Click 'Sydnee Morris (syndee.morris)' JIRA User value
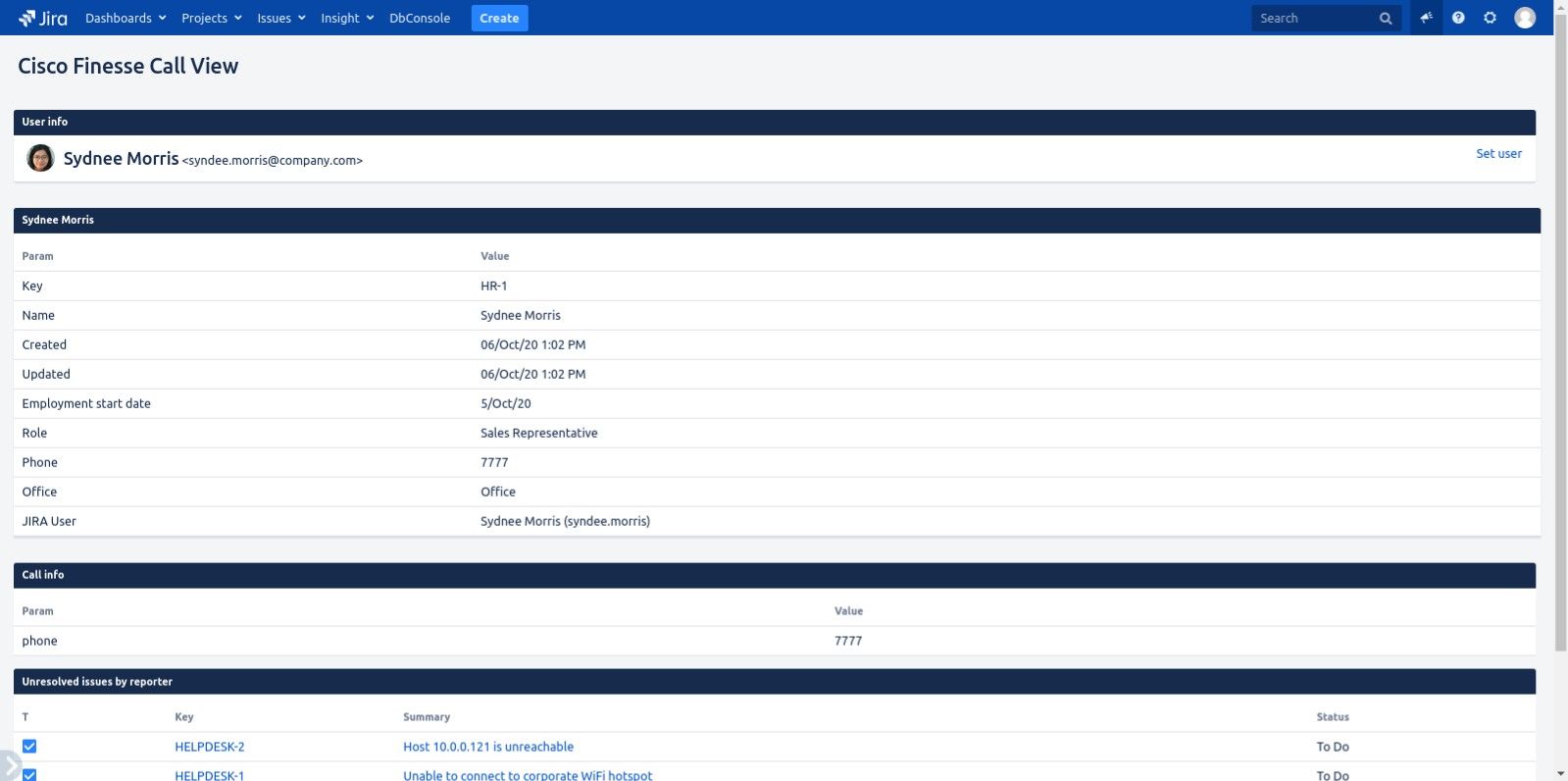Screen dimensions: 1568x781 pyautogui.click(x=565, y=521)
